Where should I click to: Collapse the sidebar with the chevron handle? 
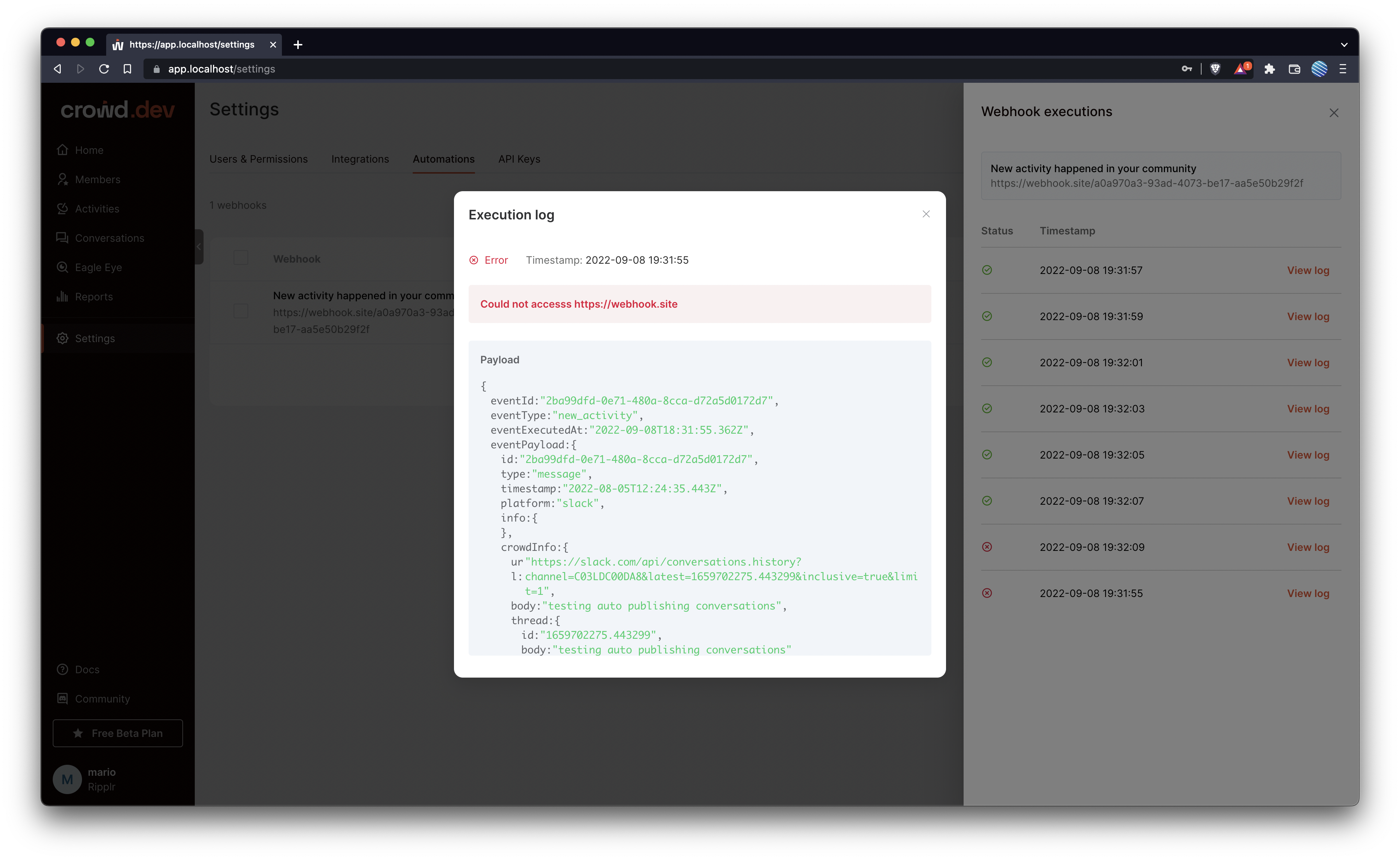[199, 247]
